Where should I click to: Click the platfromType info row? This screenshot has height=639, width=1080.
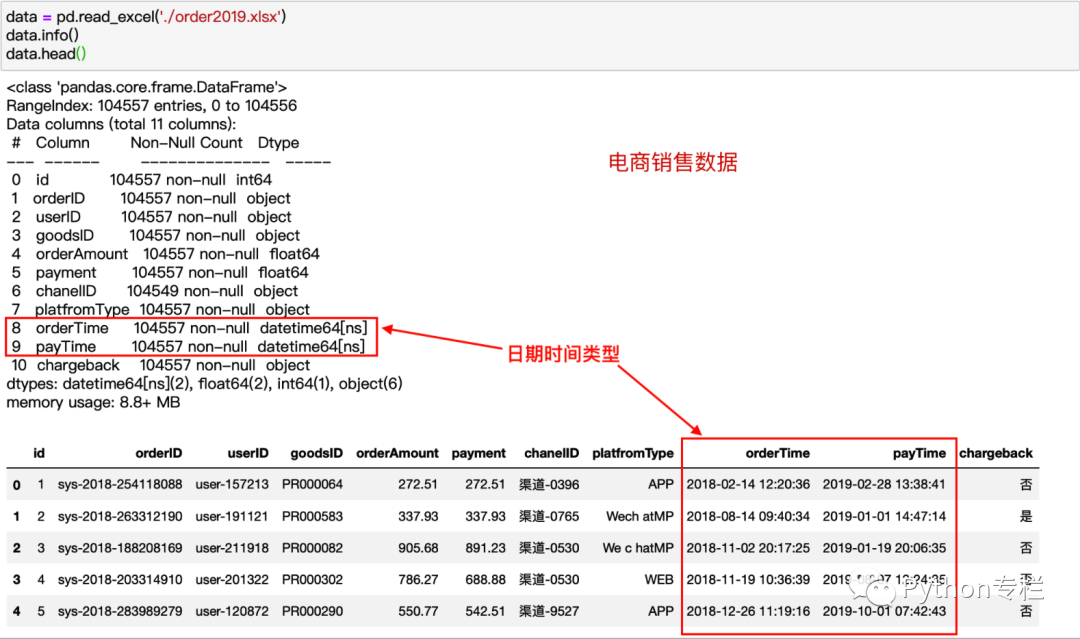pyautogui.click(x=160, y=310)
